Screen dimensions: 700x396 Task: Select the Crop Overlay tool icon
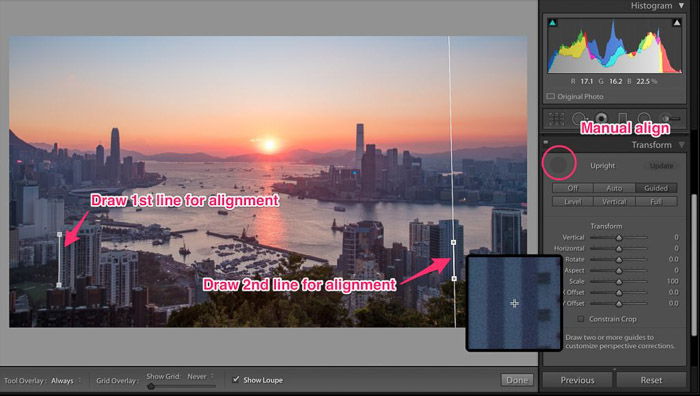pos(556,119)
